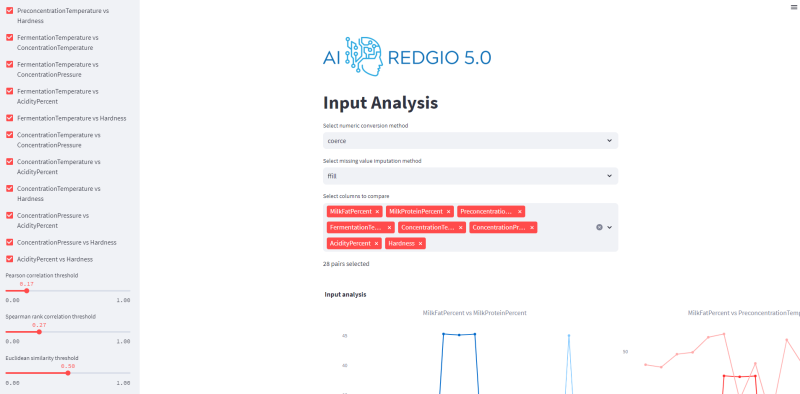Viewport: 800px width, 394px height.
Task: Click the '28 pairs selected' text
Action: click(346, 264)
